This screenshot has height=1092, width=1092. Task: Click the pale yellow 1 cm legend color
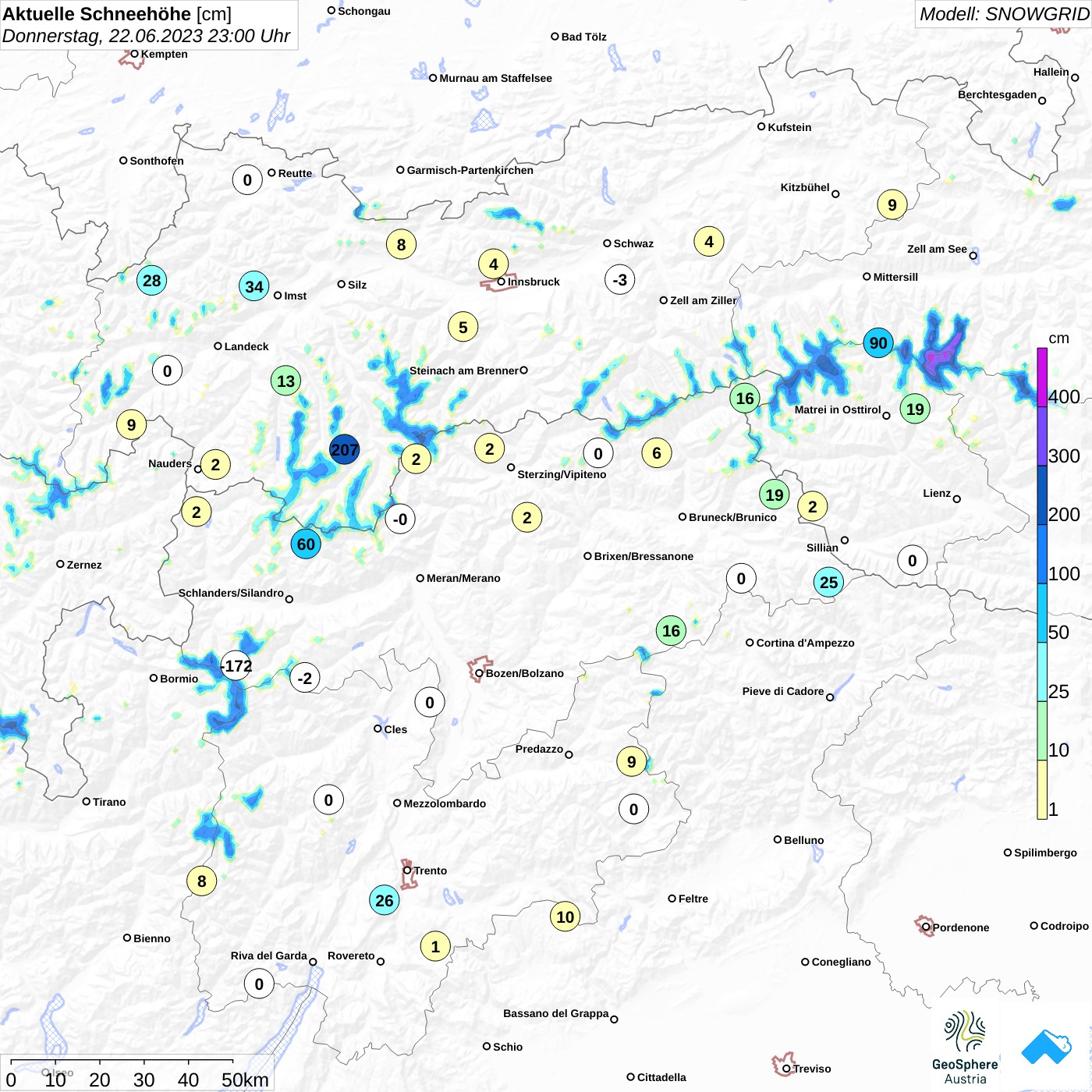click(x=1042, y=789)
